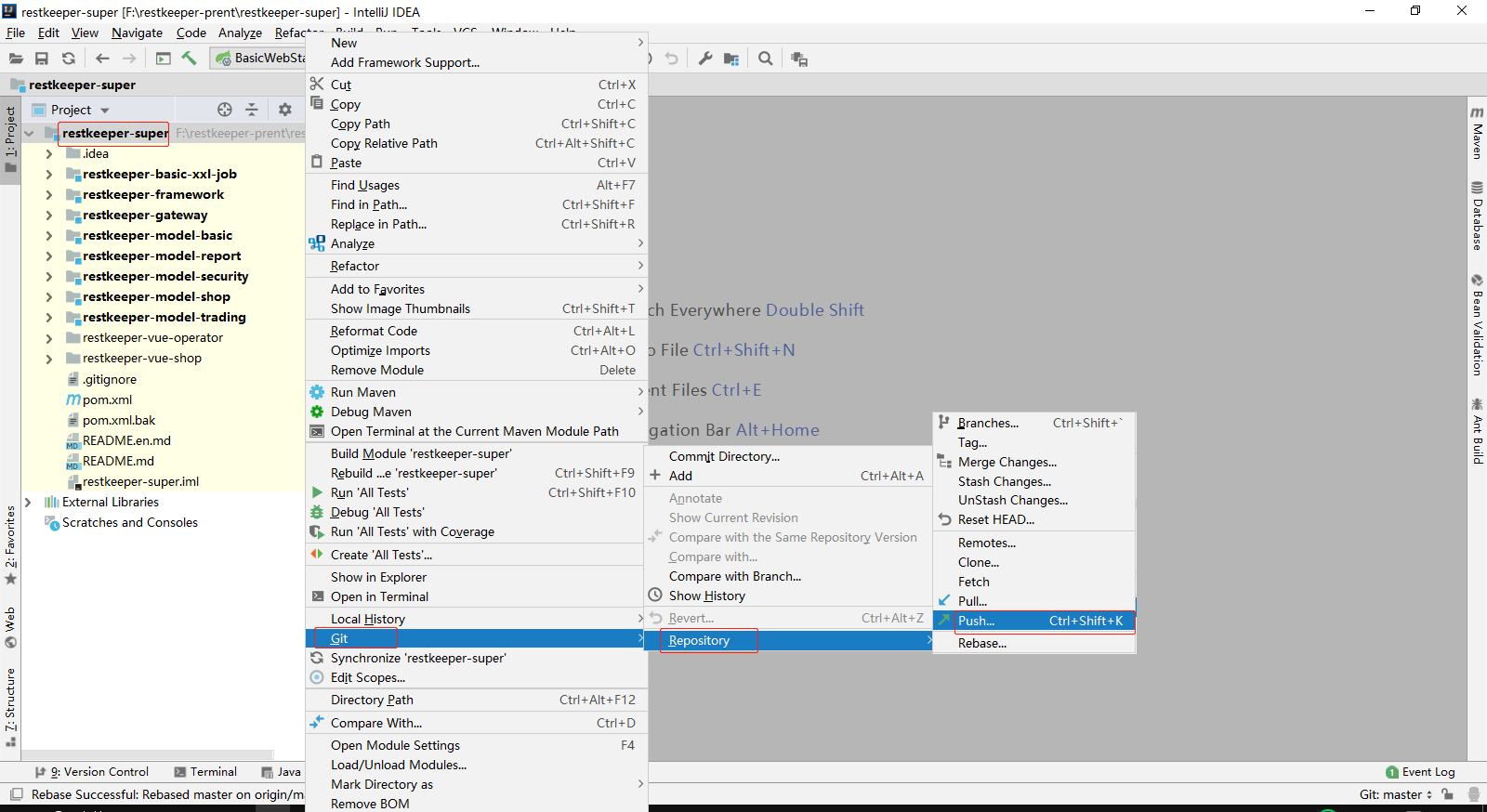Open the Analyze menu in menu bar
The image size is (1487, 812).
click(240, 33)
